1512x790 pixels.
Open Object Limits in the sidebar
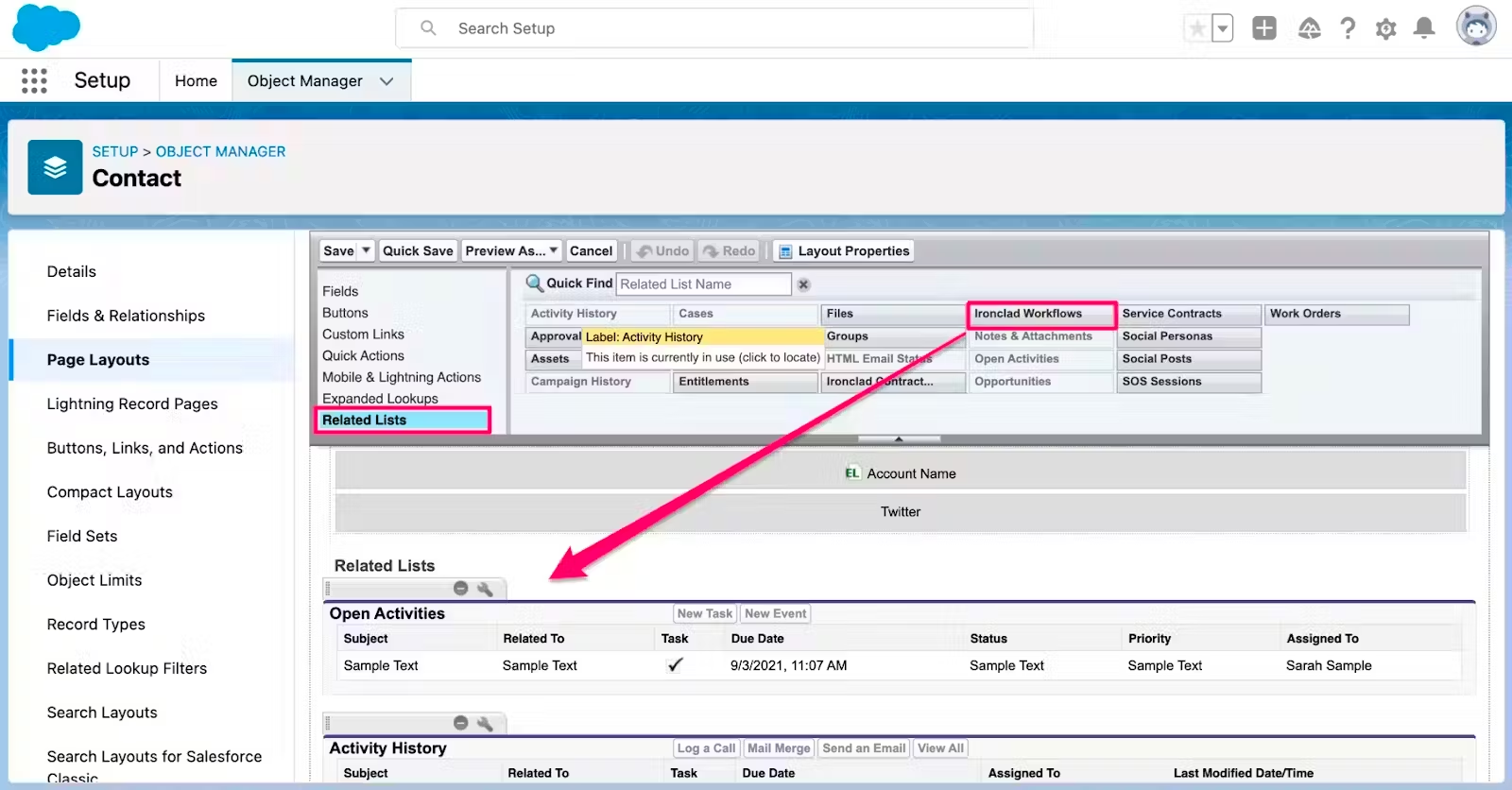pos(94,580)
